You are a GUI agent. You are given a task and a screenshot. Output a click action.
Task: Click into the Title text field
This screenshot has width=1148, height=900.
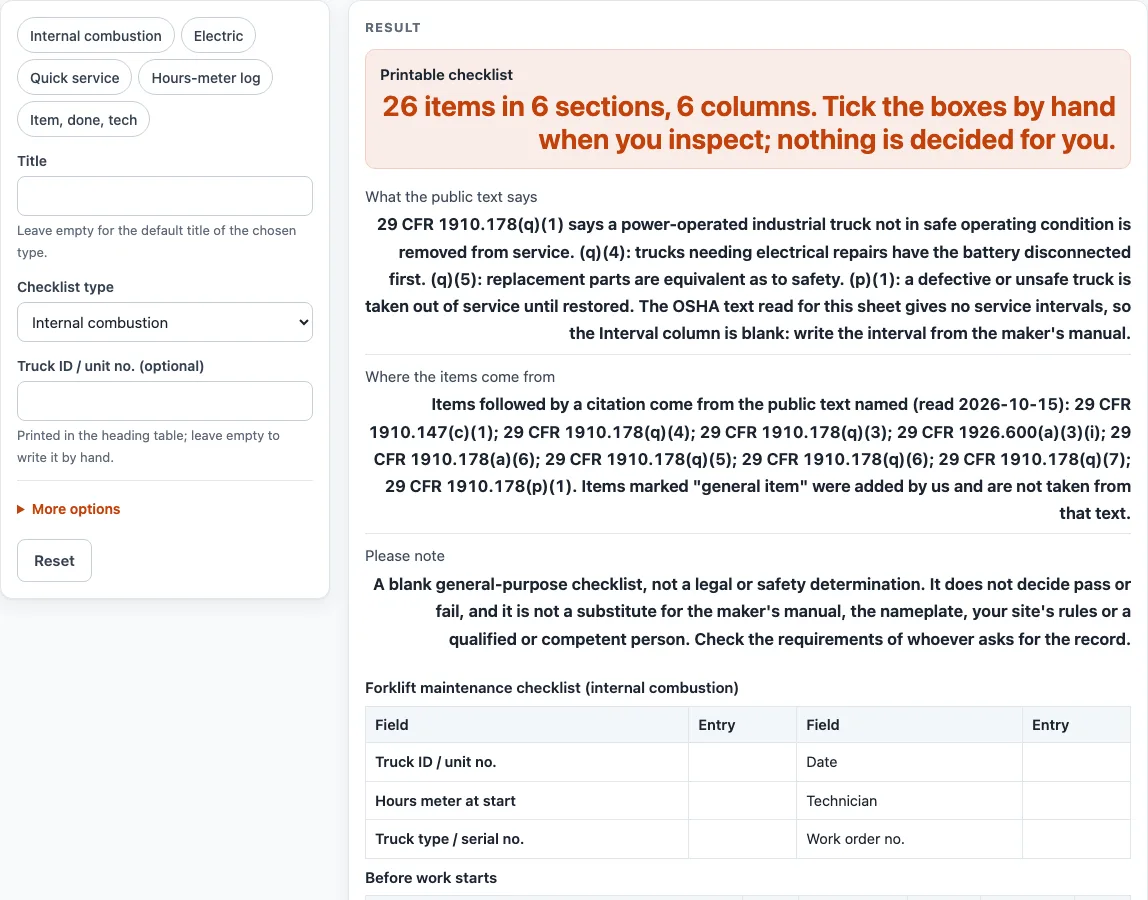tap(165, 196)
